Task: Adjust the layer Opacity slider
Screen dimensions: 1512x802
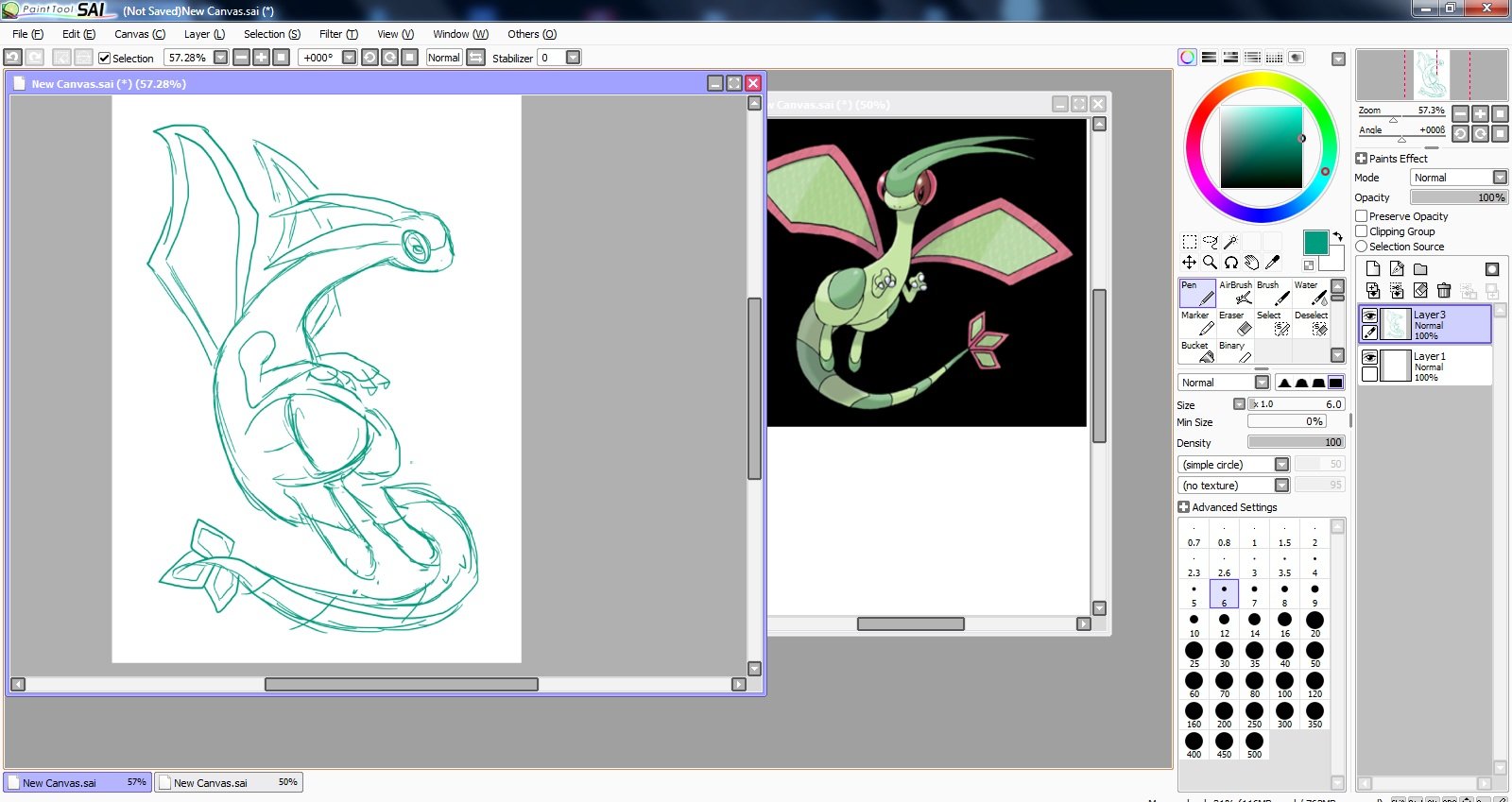Action: tap(1459, 197)
